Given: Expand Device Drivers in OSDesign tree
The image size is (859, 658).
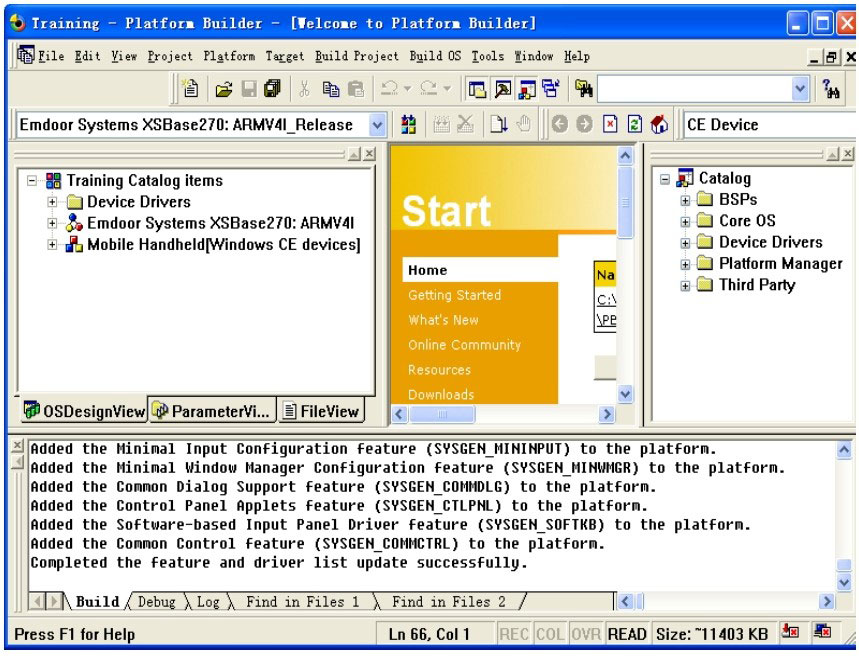Looking at the screenshot, I should (x=52, y=202).
